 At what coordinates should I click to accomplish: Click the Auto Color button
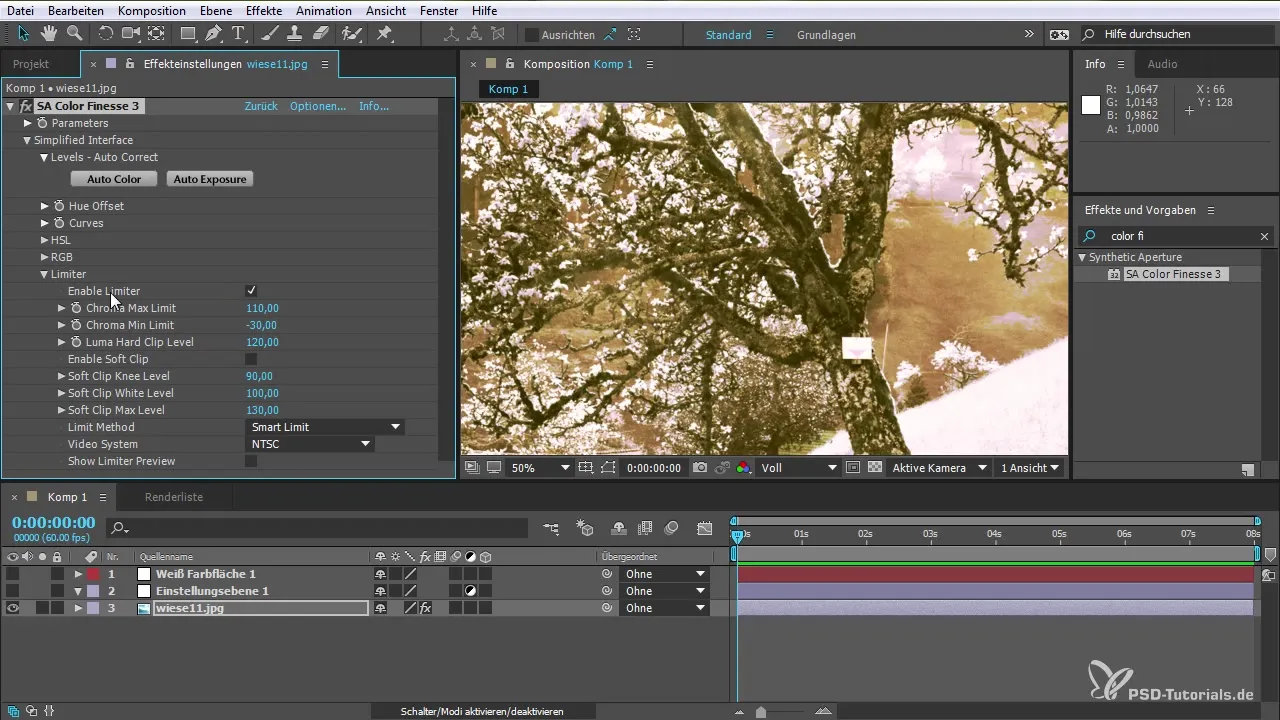click(114, 179)
